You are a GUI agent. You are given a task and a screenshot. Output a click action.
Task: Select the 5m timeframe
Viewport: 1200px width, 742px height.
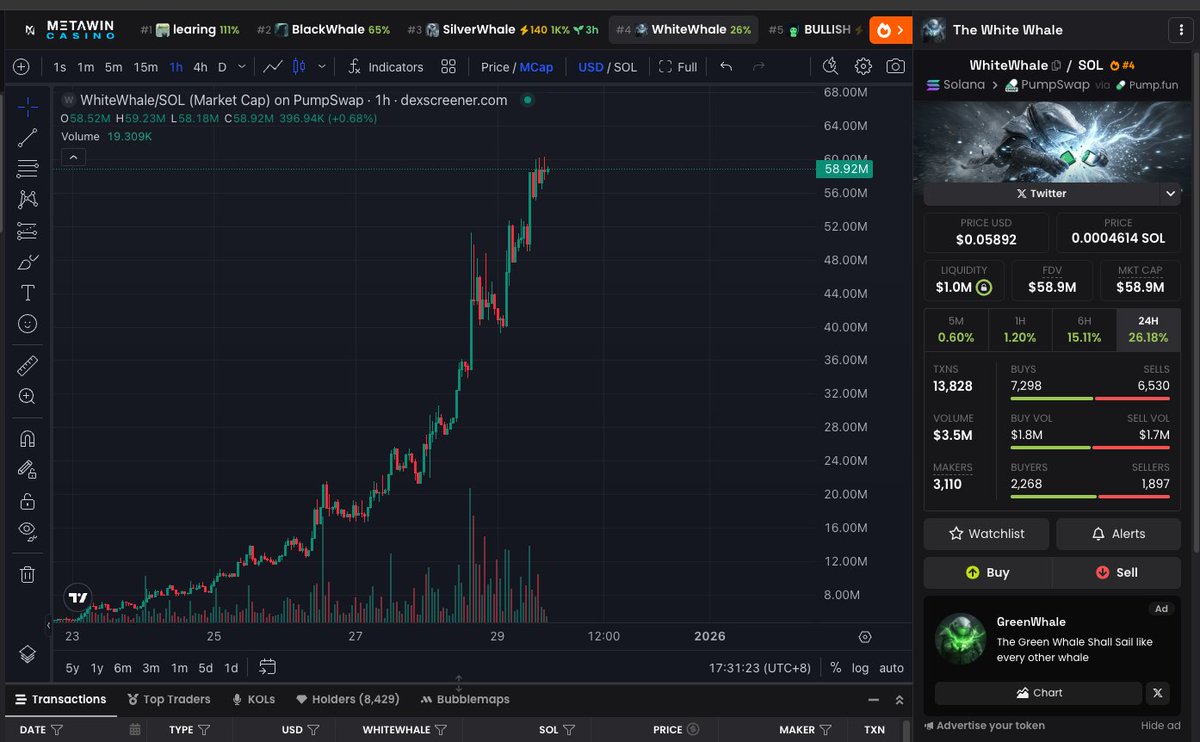click(x=114, y=67)
